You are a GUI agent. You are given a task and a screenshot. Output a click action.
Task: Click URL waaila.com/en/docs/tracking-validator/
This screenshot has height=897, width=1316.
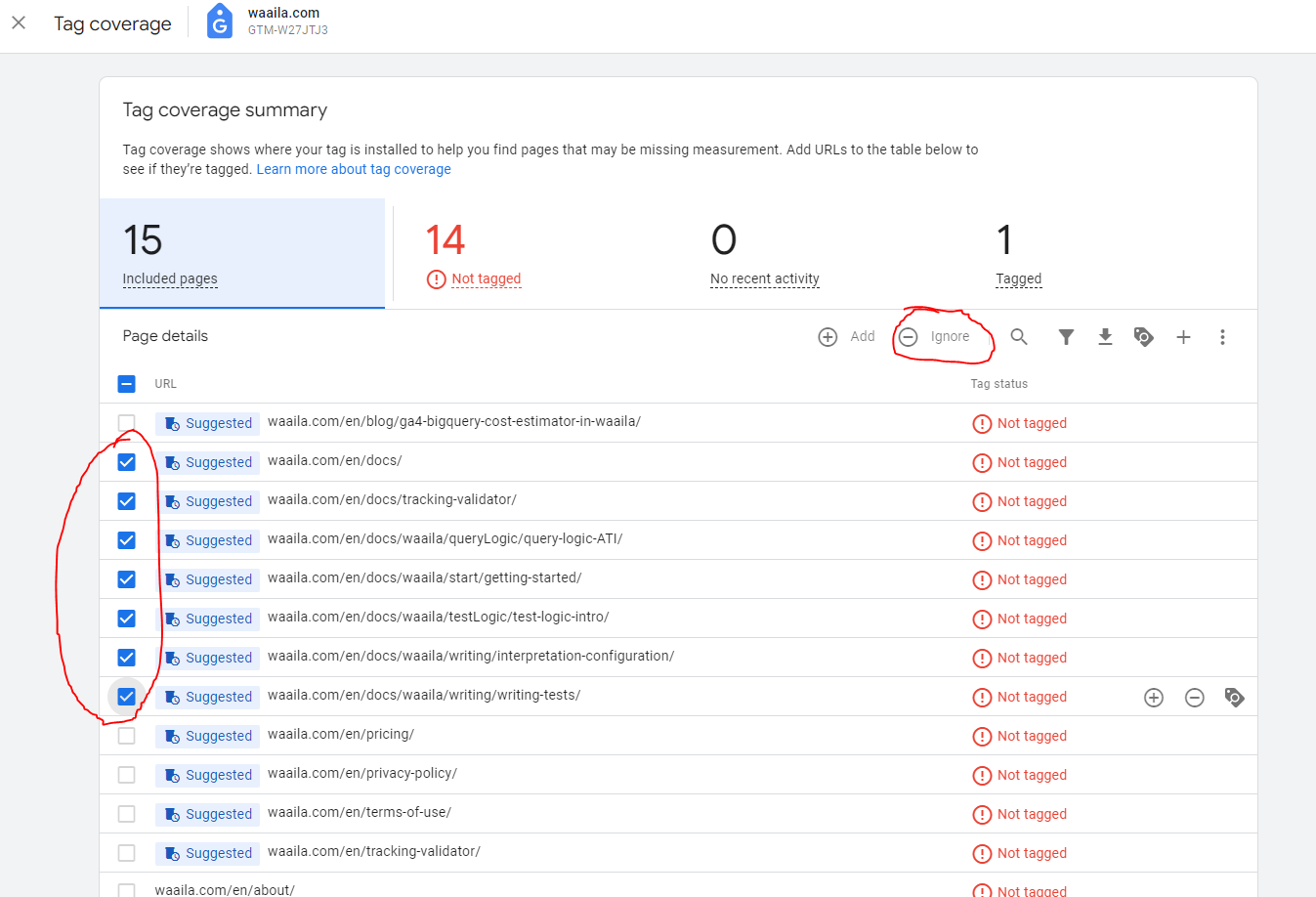(x=392, y=499)
